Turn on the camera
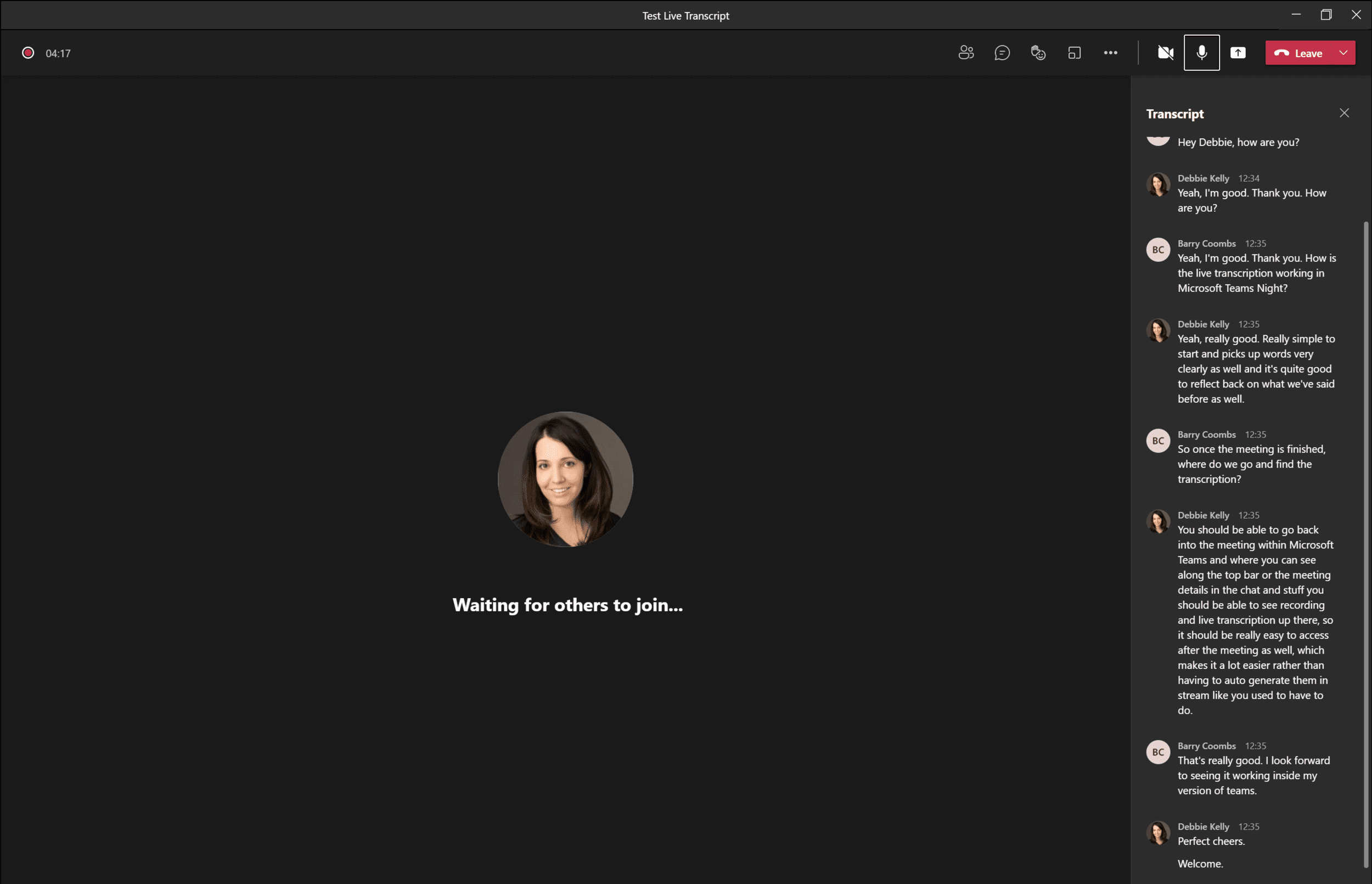1372x884 pixels. click(x=1165, y=52)
